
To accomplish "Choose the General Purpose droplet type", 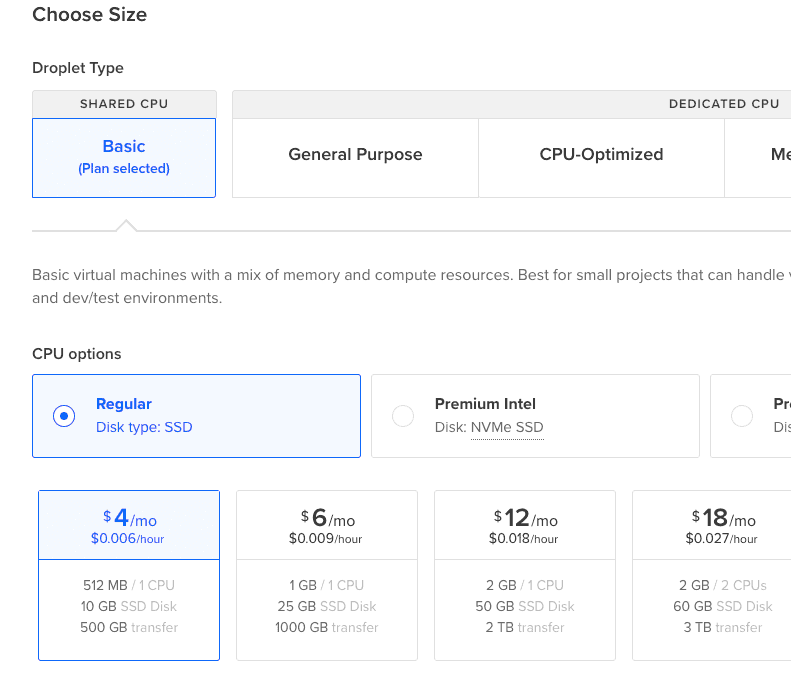I will [x=355, y=158].
